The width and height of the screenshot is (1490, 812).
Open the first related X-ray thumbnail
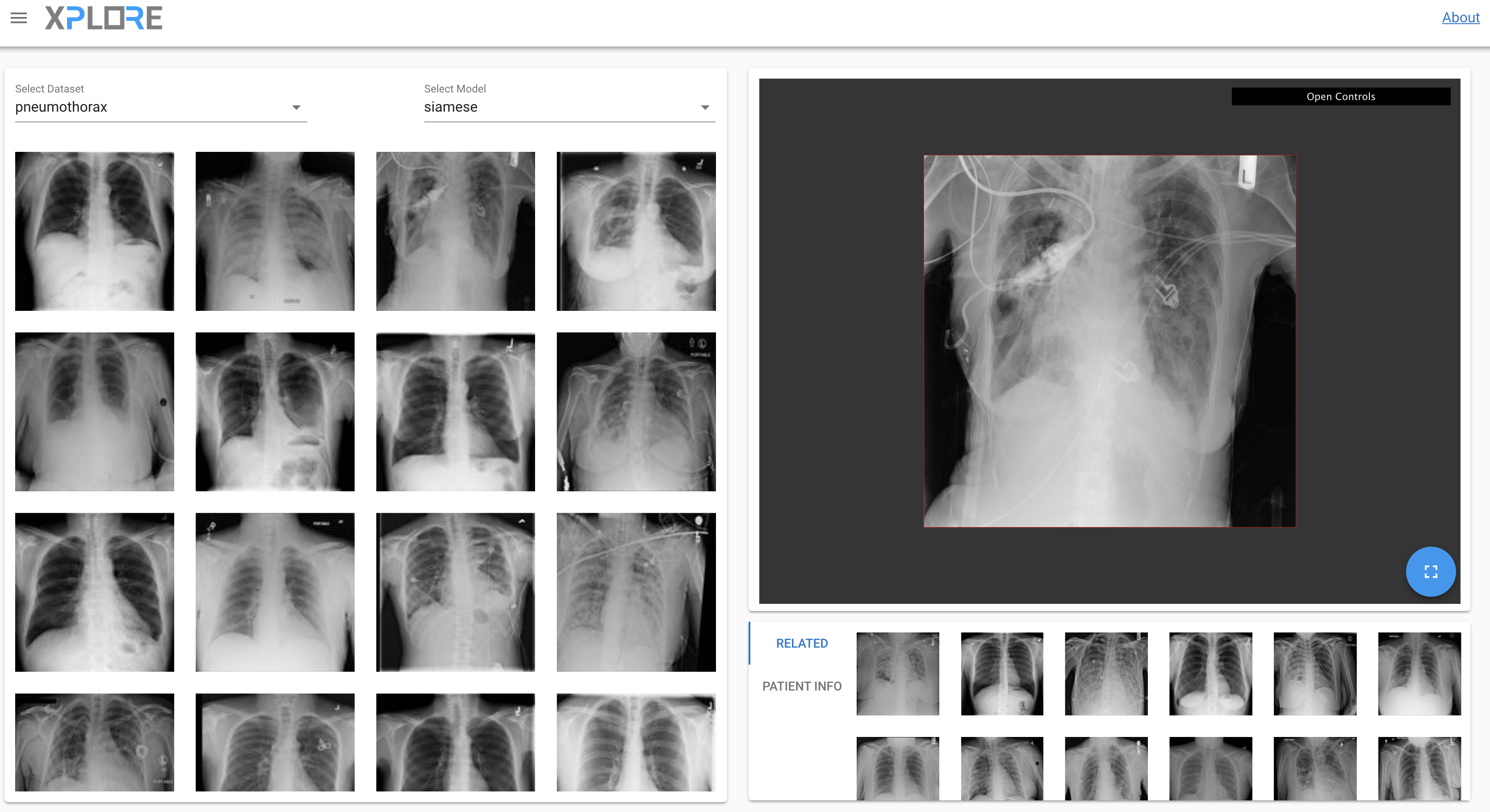(x=897, y=674)
